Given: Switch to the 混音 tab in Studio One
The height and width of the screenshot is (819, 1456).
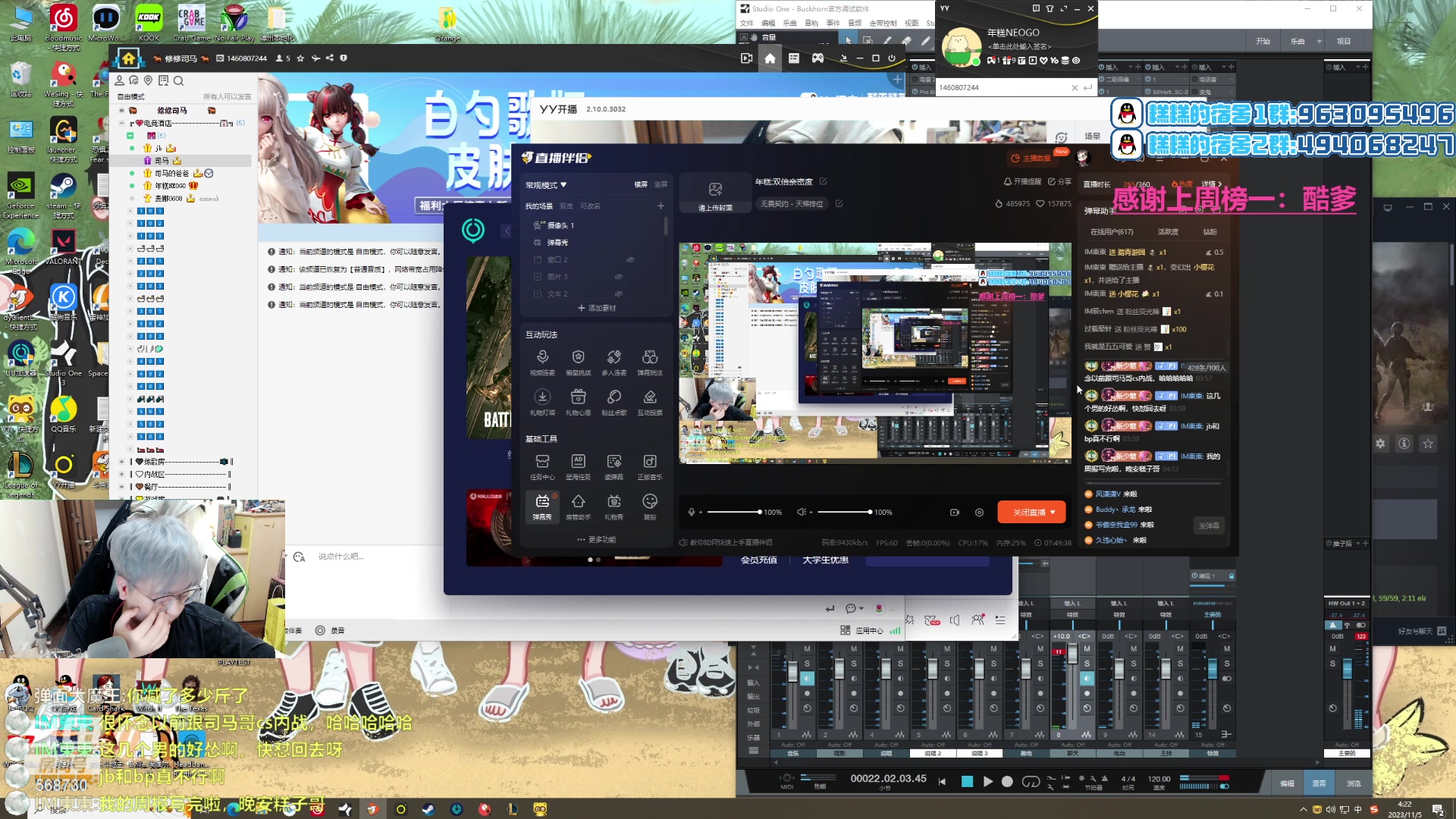Looking at the screenshot, I should point(1319,783).
